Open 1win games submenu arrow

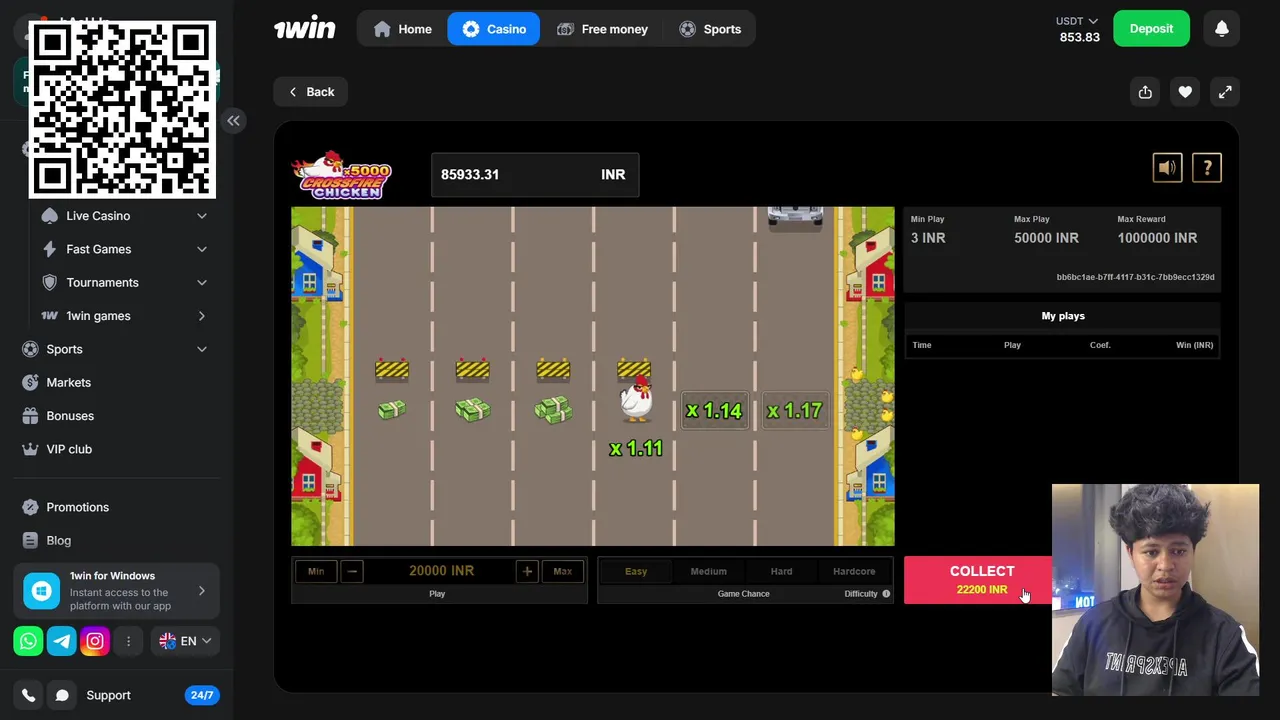click(202, 316)
